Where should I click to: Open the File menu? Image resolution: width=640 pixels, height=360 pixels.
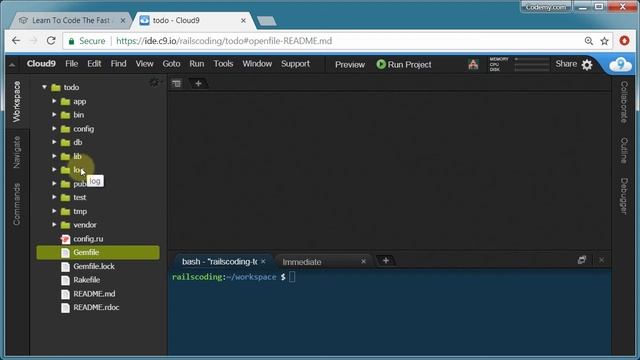pyautogui.click(x=71, y=64)
